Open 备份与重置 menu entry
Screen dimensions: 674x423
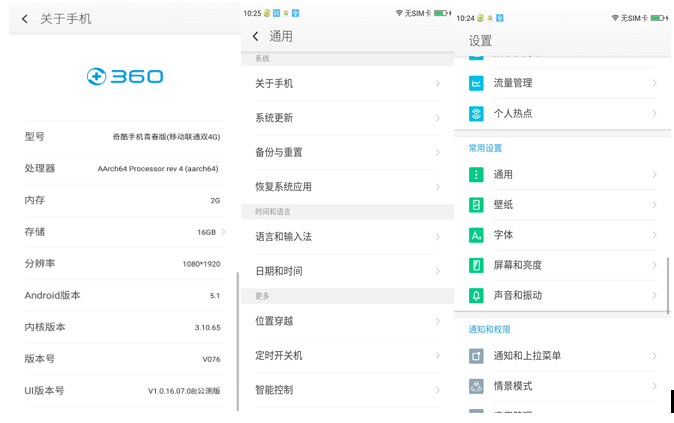[x=347, y=152]
